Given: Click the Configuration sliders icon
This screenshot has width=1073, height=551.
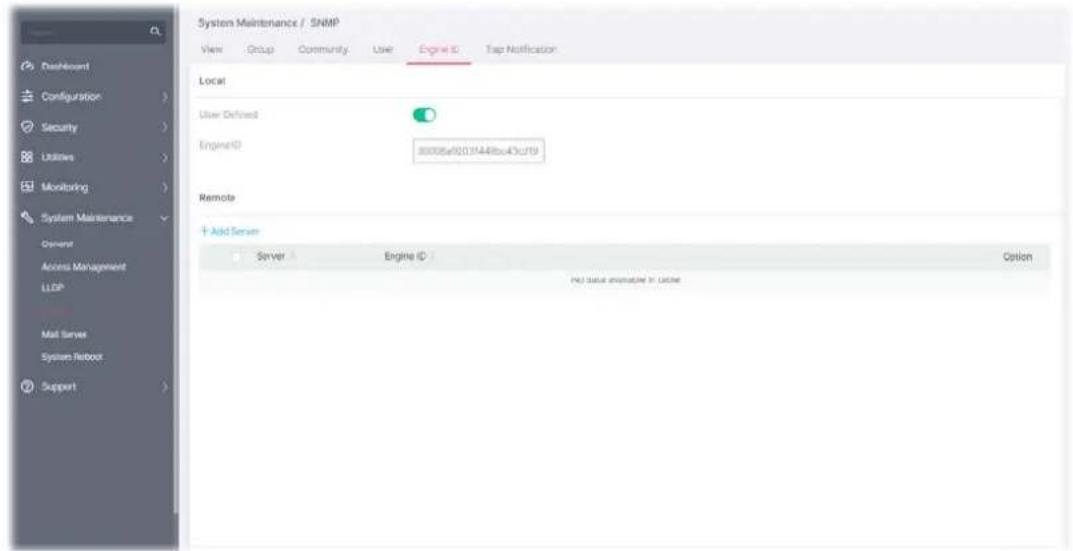Looking at the screenshot, I should (28, 97).
